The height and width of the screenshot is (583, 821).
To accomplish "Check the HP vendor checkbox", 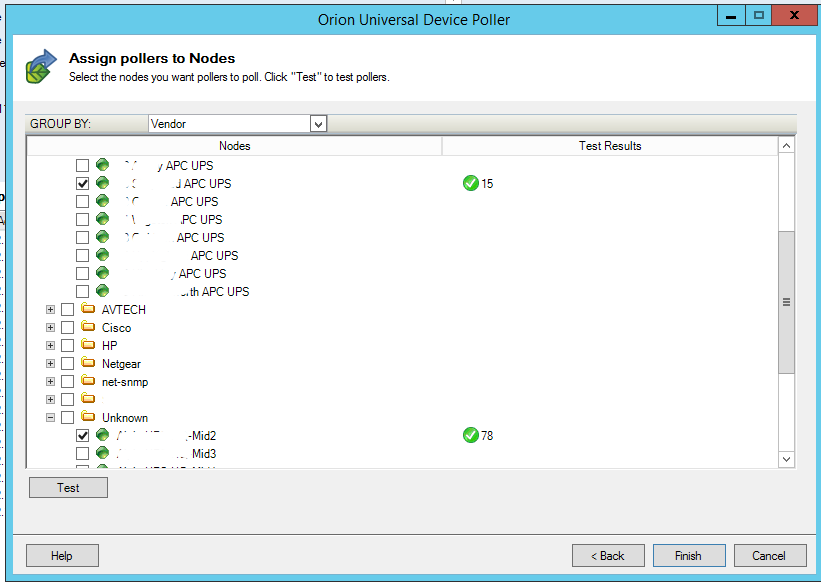I will [68, 345].
